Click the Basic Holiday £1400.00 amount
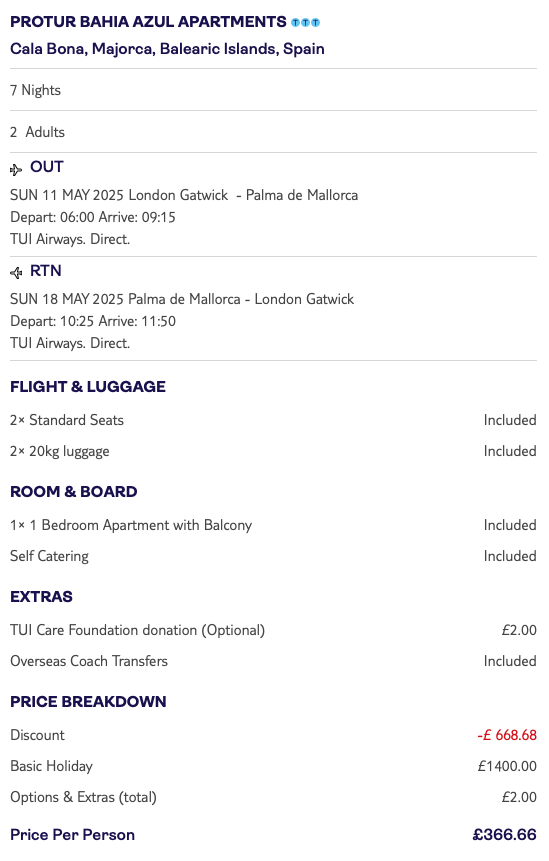Image resolution: width=549 pixels, height=861 pixels. click(x=507, y=766)
